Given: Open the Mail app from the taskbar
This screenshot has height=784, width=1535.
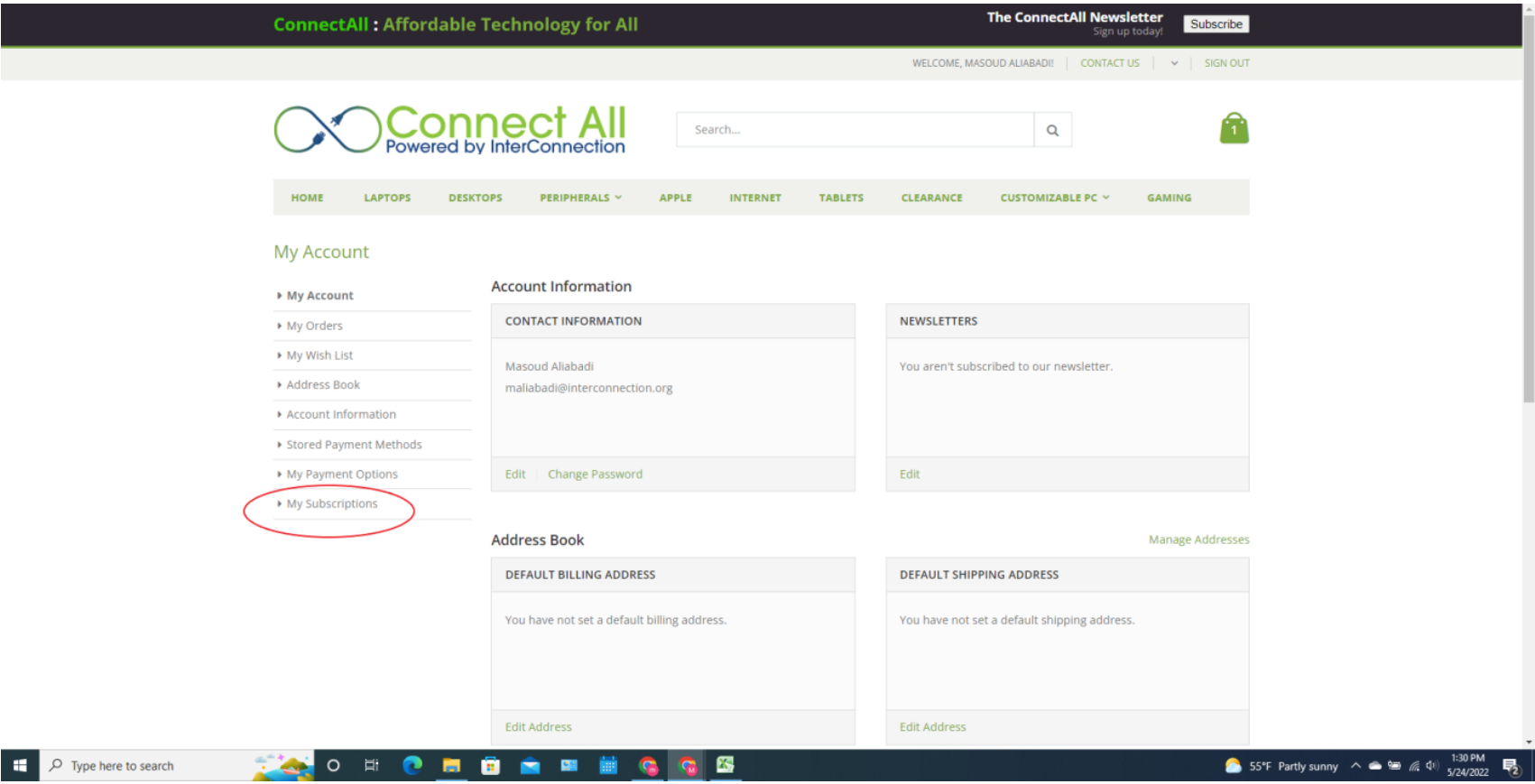Looking at the screenshot, I should (x=530, y=766).
